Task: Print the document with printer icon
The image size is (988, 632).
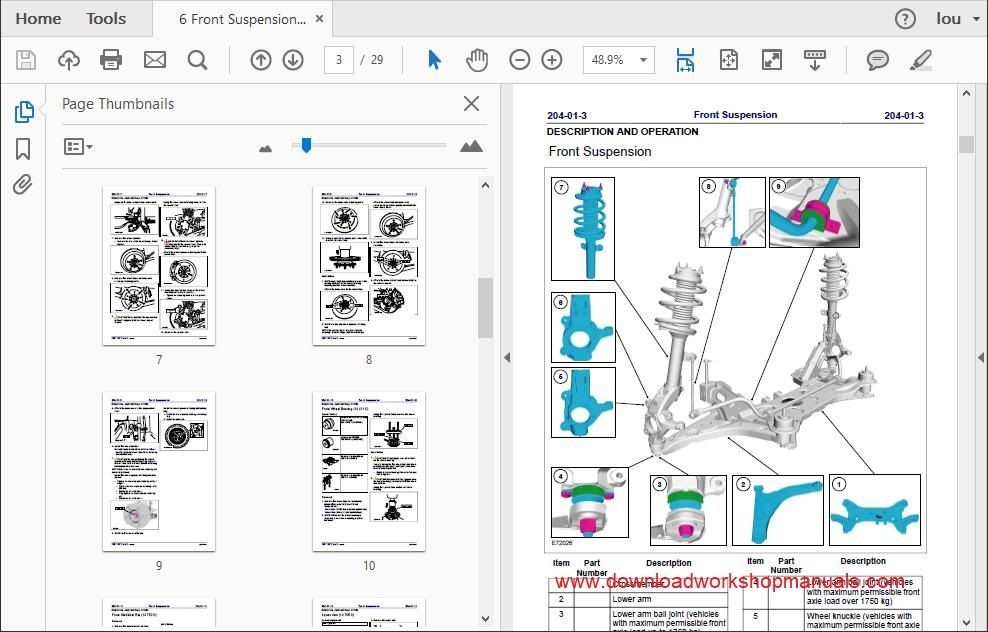Action: pyautogui.click(x=111, y=60)
